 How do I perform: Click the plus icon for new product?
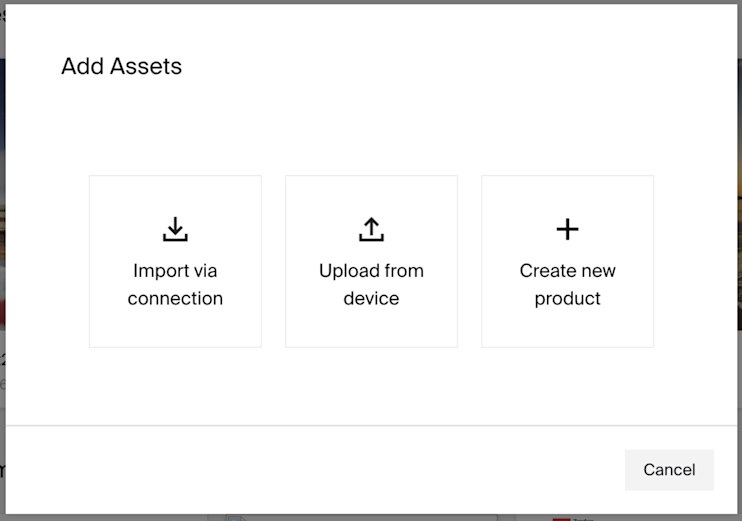pos(567,230)
